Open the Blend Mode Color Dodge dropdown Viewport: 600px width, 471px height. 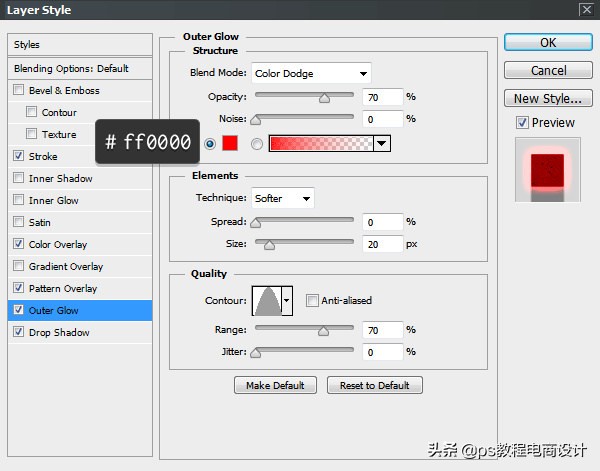tap(311, 73)
